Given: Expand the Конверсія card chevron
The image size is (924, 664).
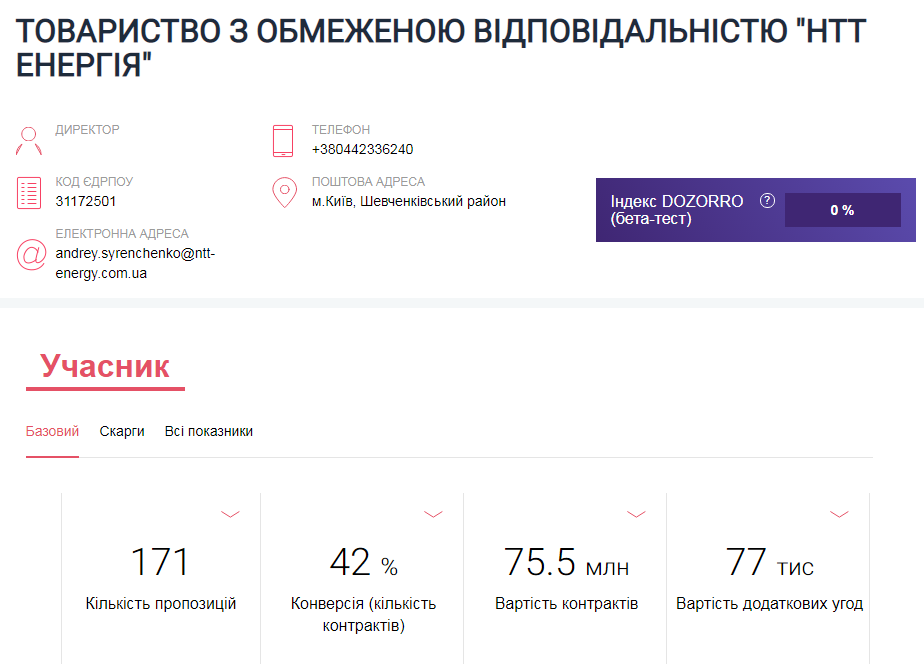Looking at the screenshot, I should [x=433, y=514].
